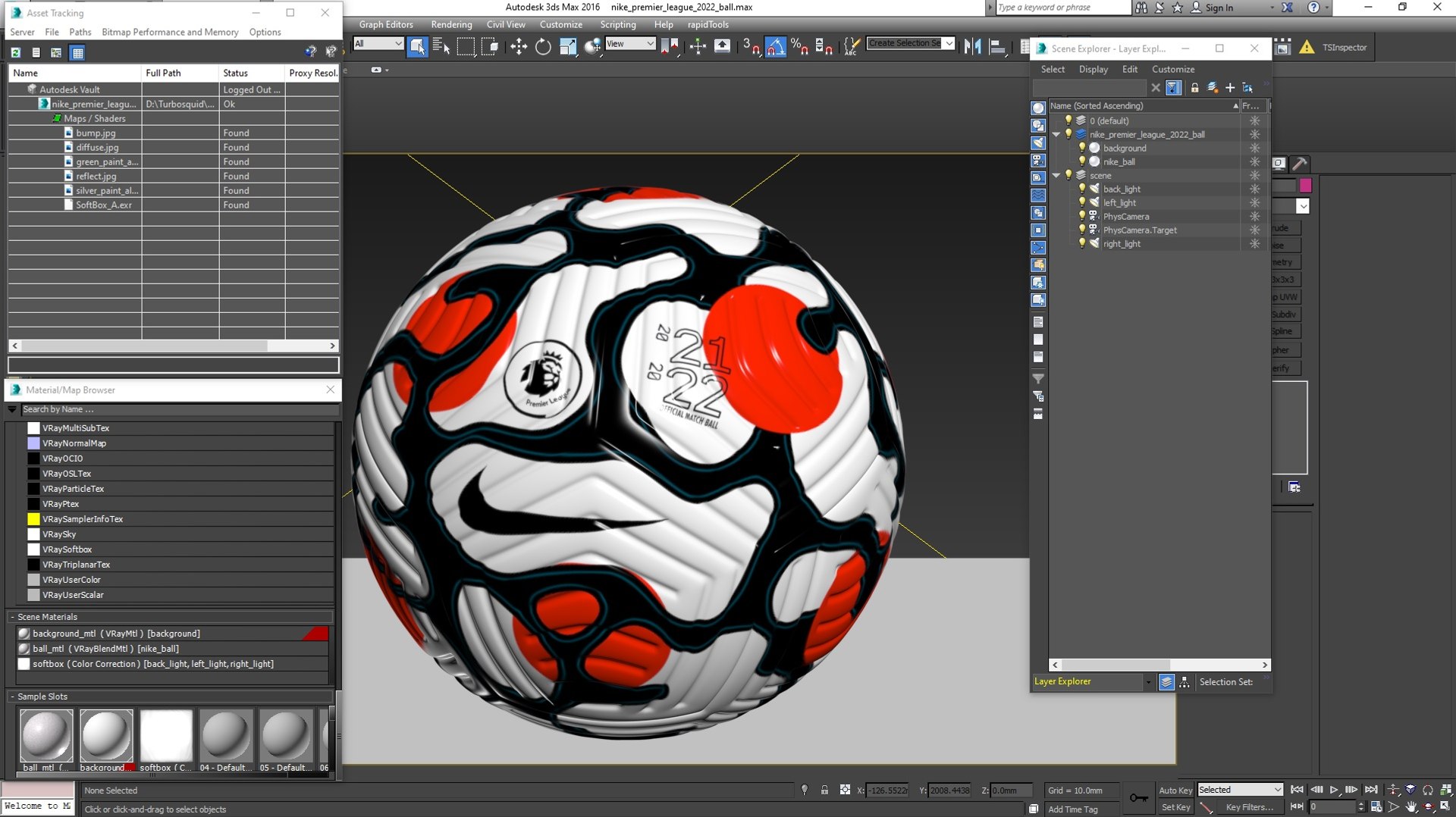Click the ball_mtl sample slot sphere
1456x817 pixels.
tap(46, 735)
